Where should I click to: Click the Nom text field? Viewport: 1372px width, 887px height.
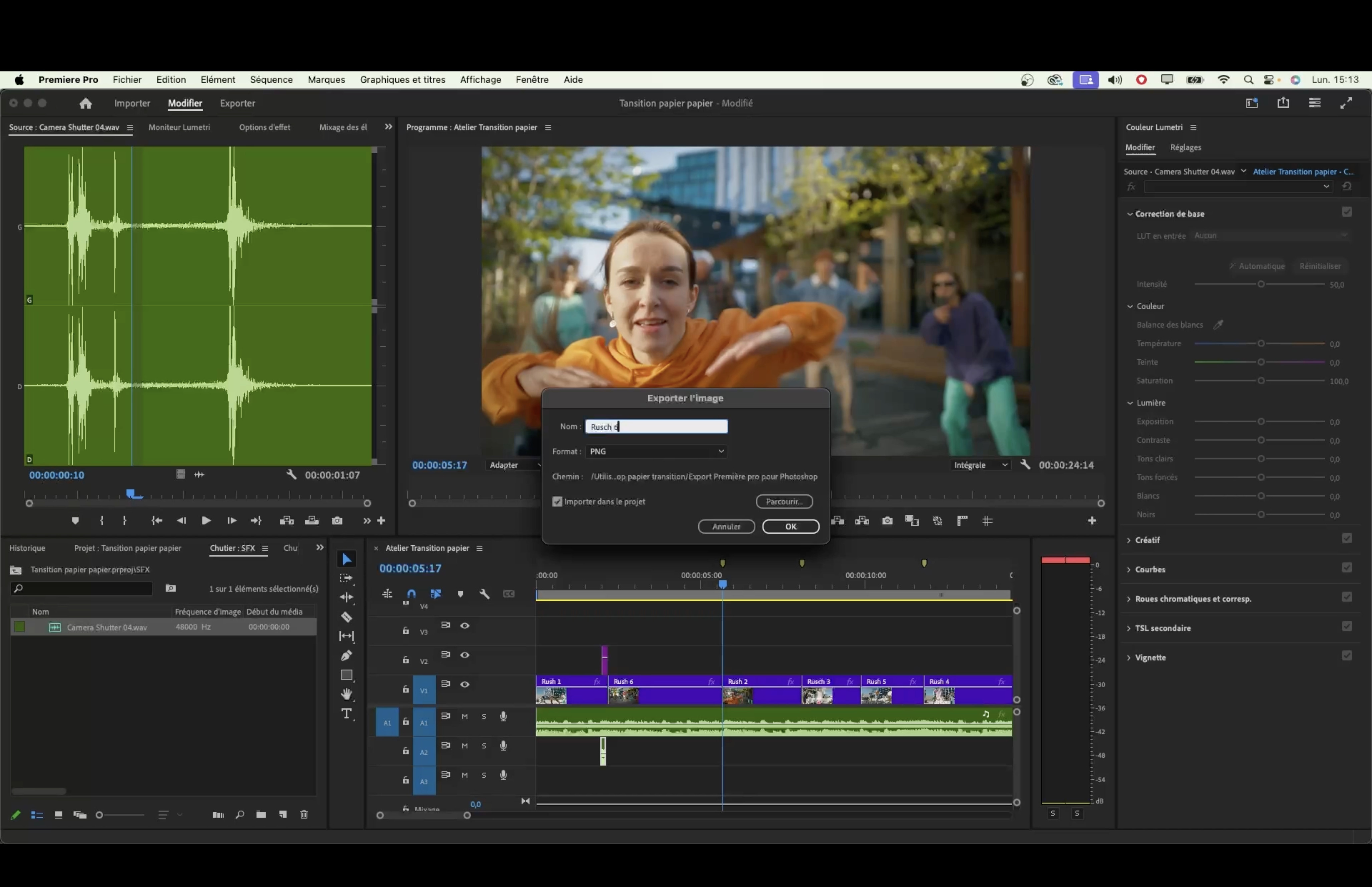pos(656,427)
